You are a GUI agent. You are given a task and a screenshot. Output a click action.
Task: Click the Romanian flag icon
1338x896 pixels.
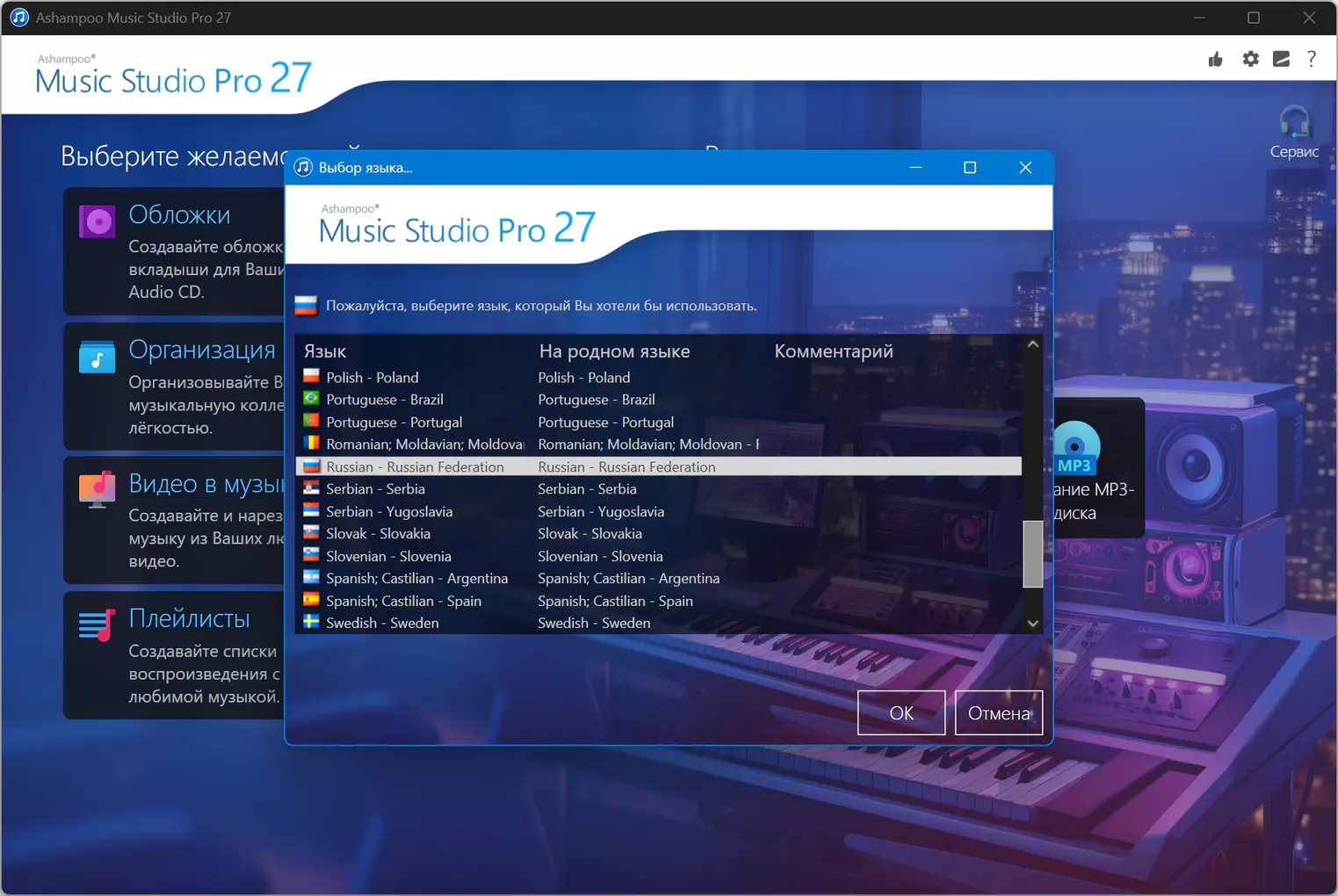tap(311, 444)
